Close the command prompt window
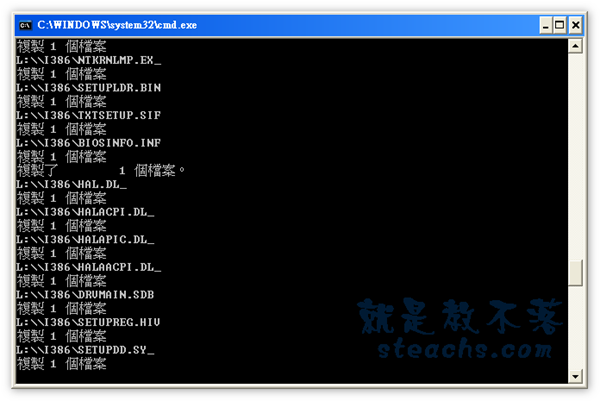600x401 pixels. tap(575, 26)
